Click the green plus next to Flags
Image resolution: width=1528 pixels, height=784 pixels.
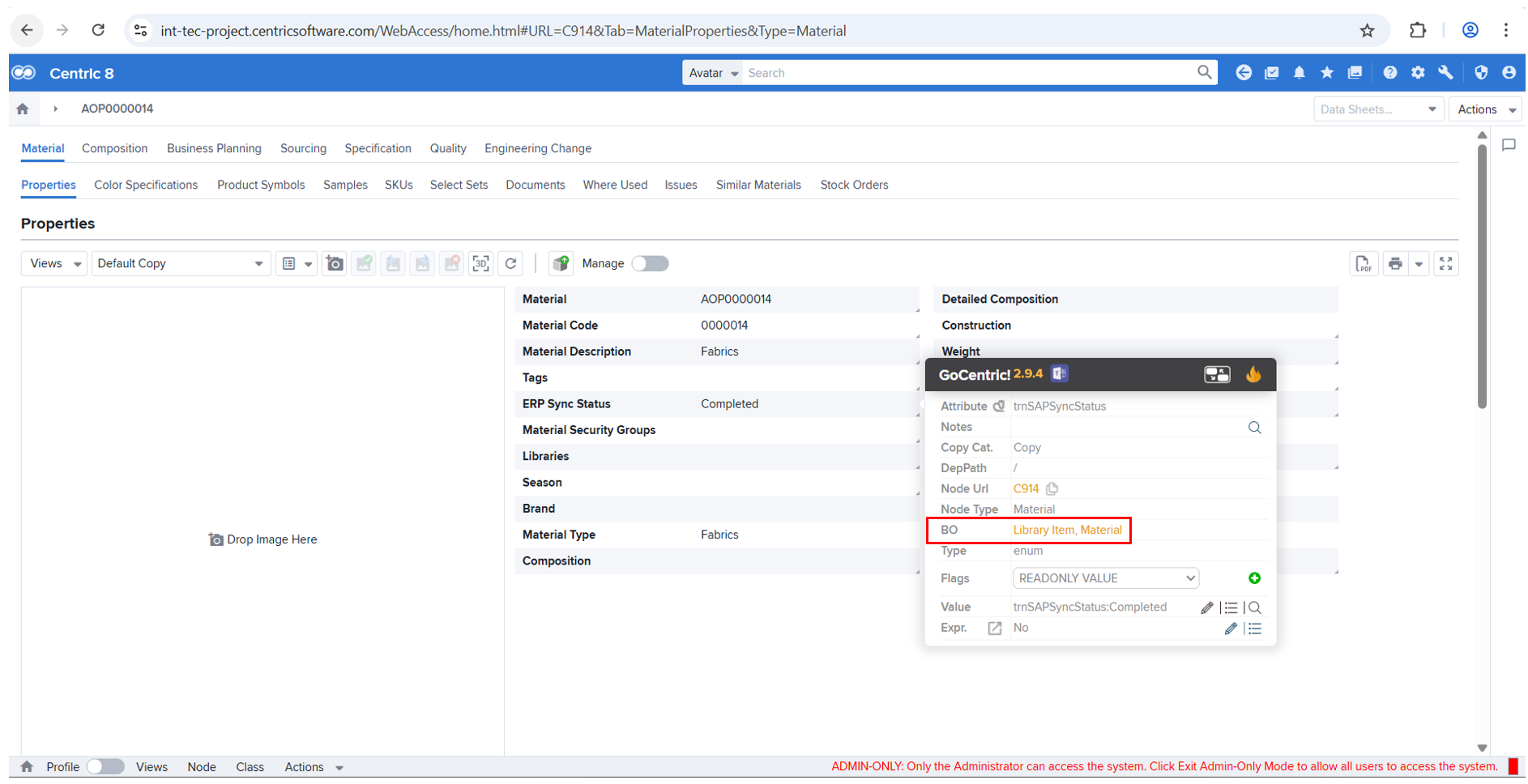(x=1254, y=578)
